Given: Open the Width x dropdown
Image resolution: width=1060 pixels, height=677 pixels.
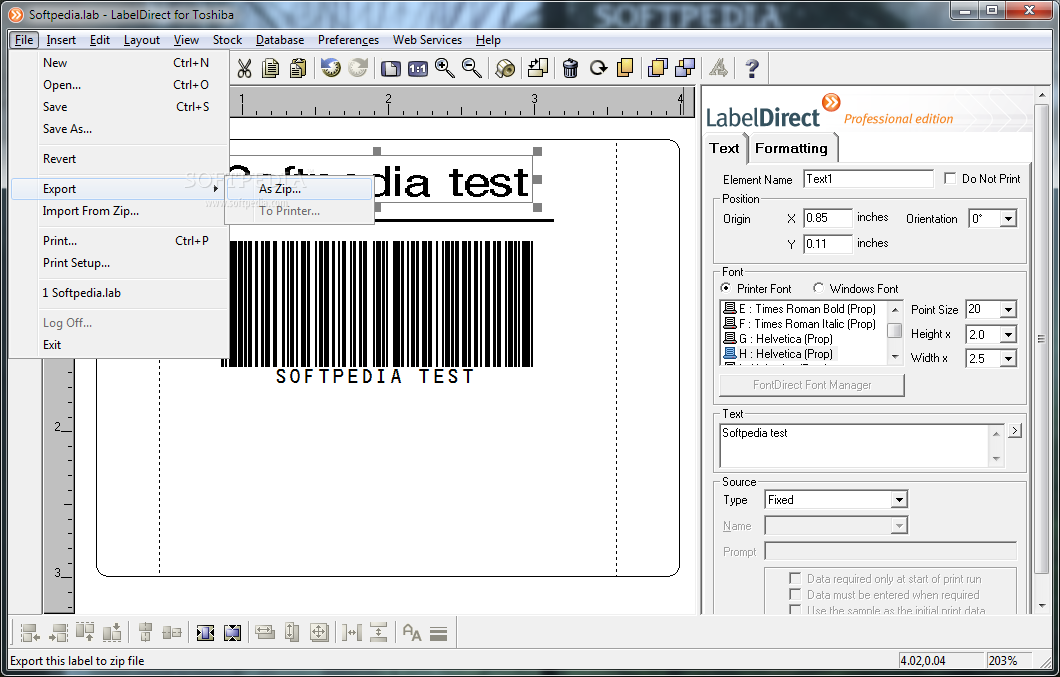Looking at the screenshot, I should [1008, 358].
